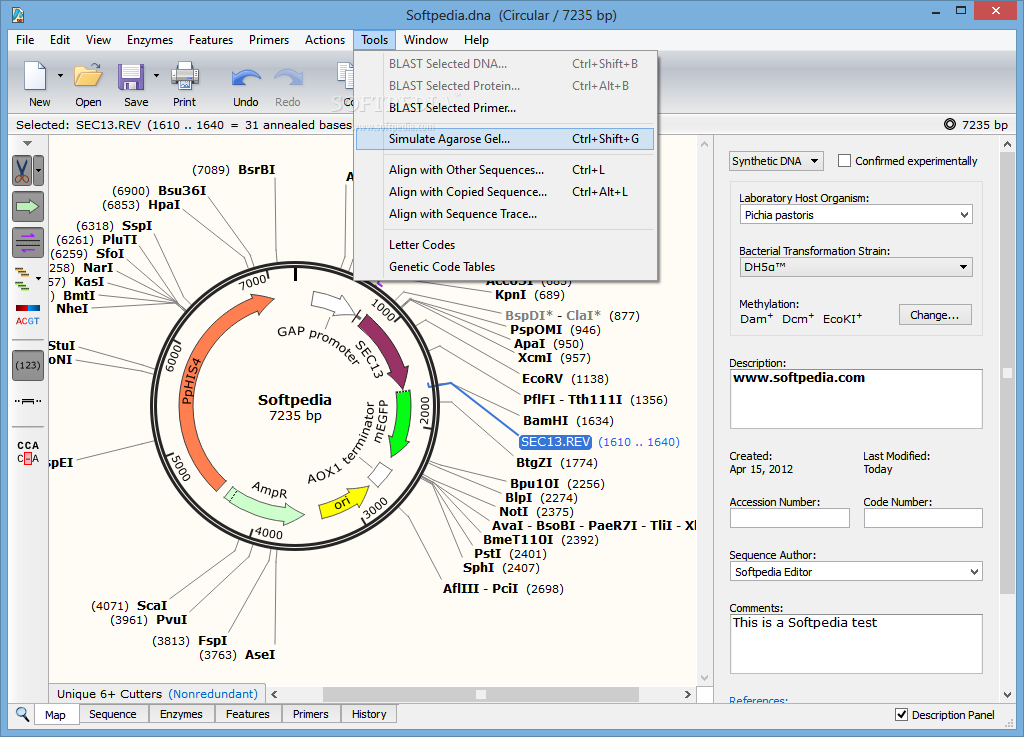Open the Save button dropdown arrow
This screenshot has height=737, width=1024.
coord(156,76)
